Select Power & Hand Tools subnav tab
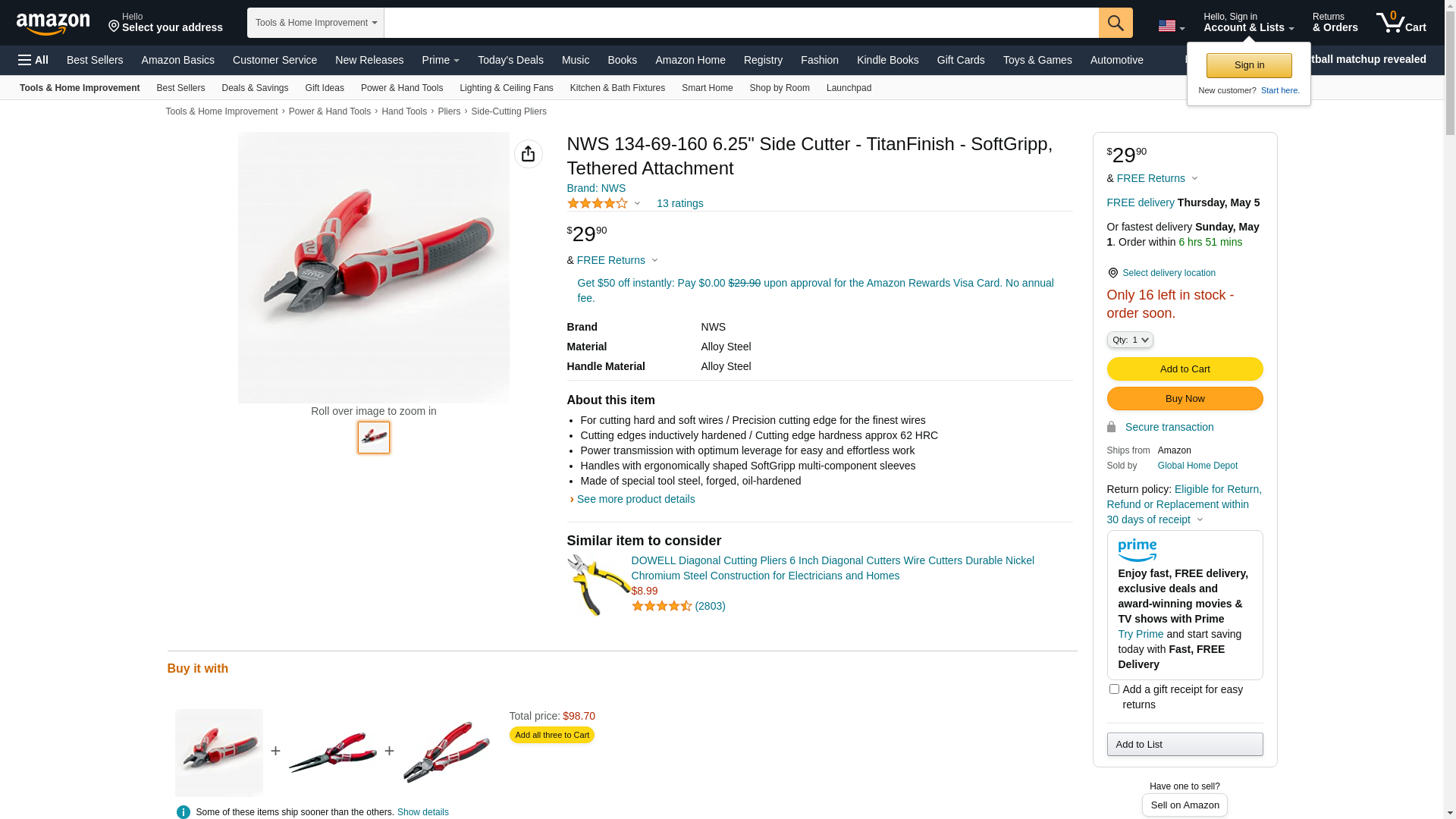The image size is (1456, 819). pos(401,88)
